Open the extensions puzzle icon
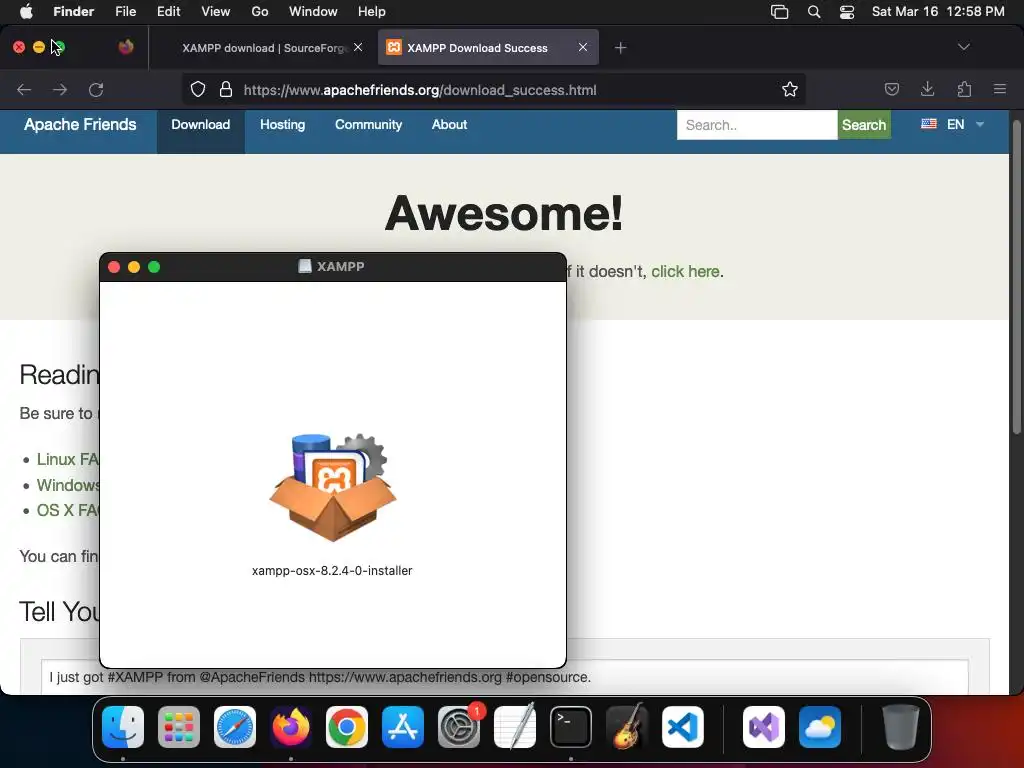This screenshot has height=768, width=1024. coord(964,89)
